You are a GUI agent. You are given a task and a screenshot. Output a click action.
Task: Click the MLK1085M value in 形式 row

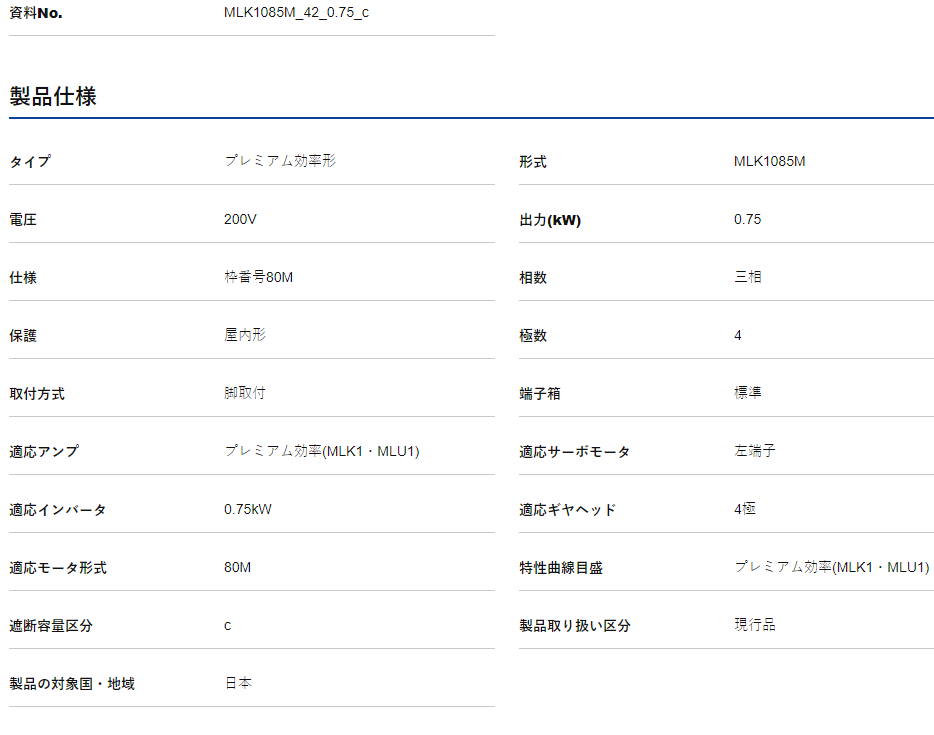coord(769,161)
